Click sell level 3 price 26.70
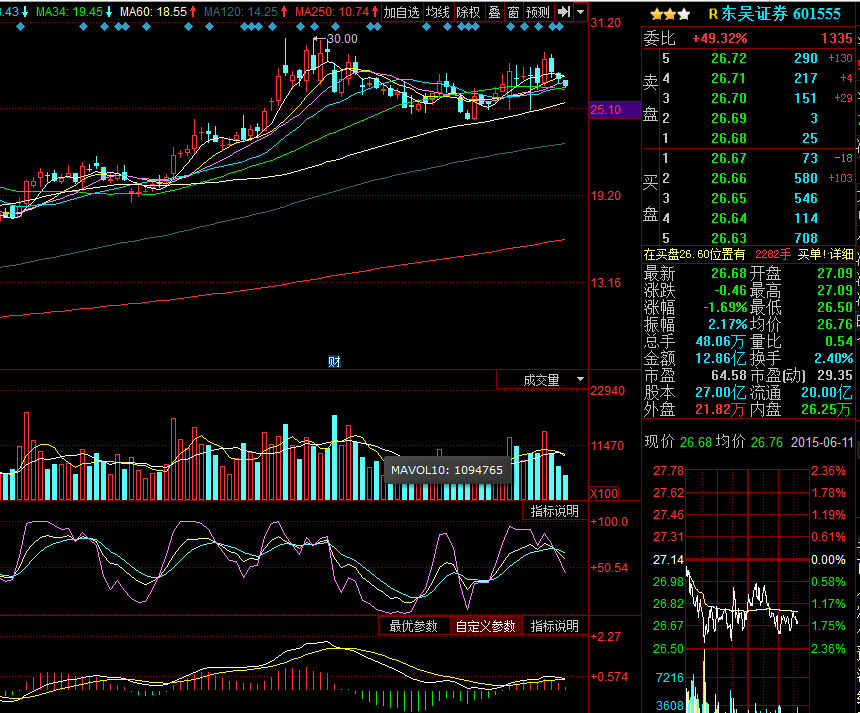Viewport: 860px width, 713px height. pyautogui.click(x=728, y=98)
